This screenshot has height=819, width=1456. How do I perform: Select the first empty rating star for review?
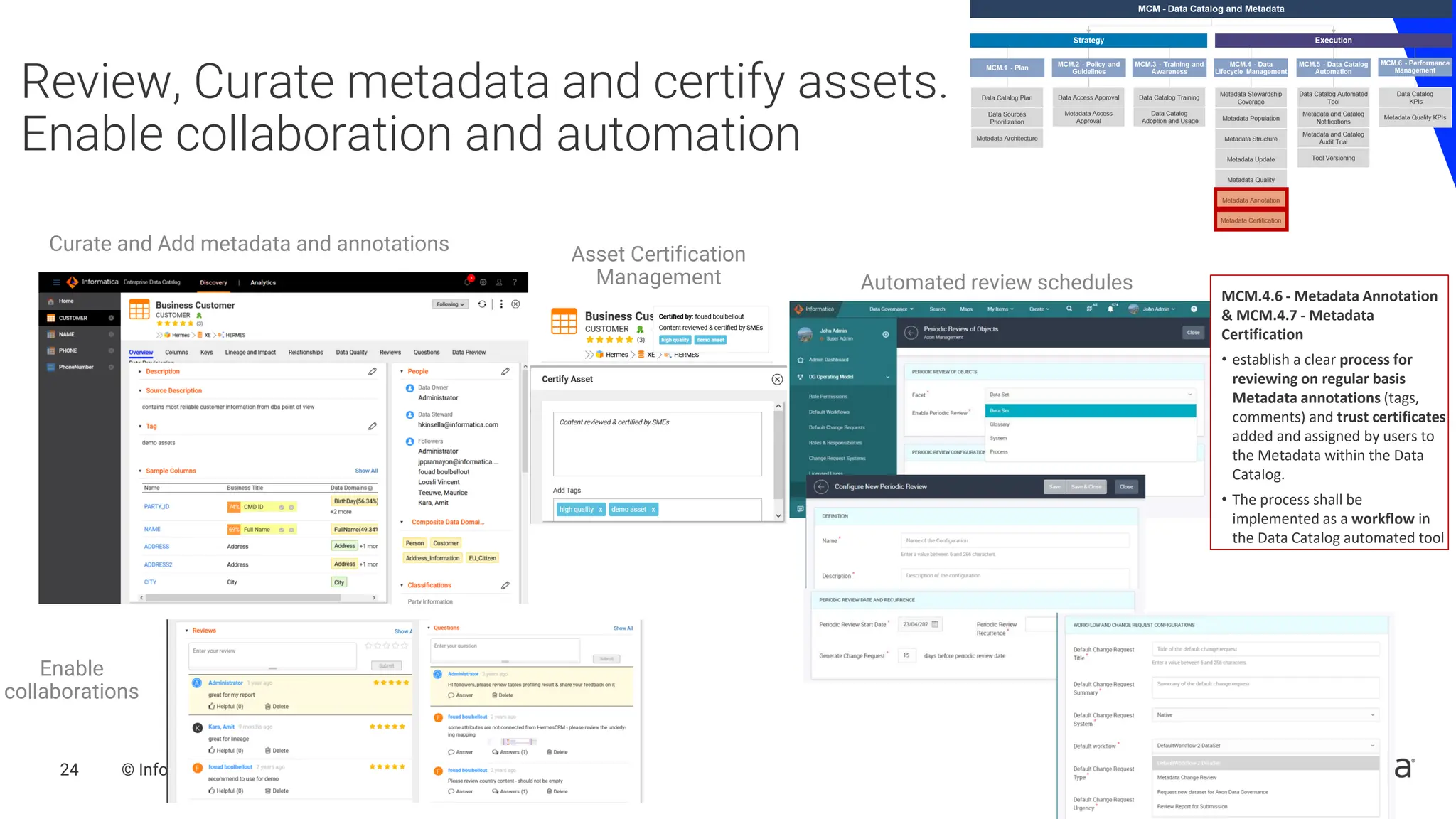coord(368,646)
